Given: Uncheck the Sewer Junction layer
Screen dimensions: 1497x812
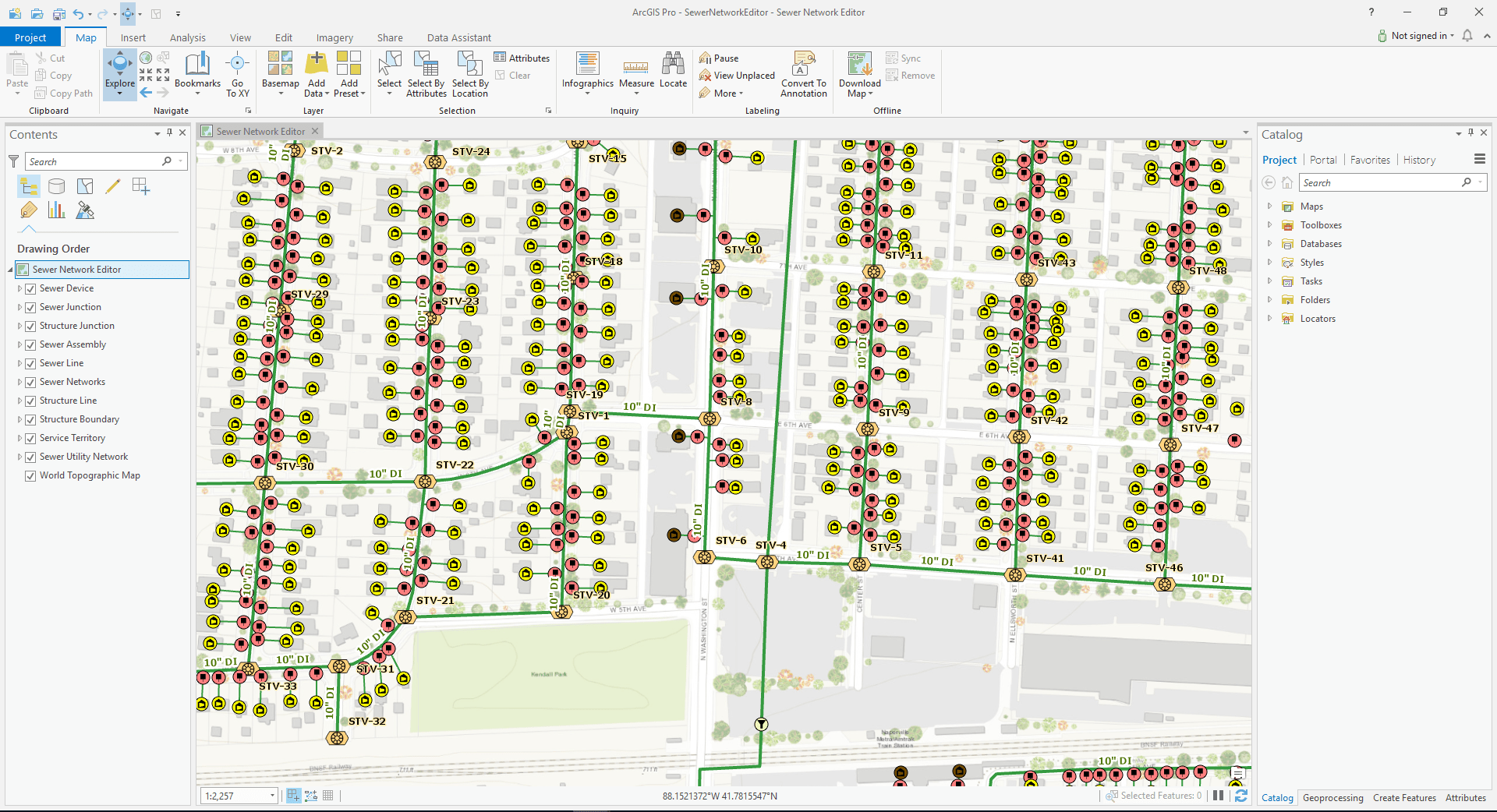Looking at the screenshot, I should click(x=30, y=307).
